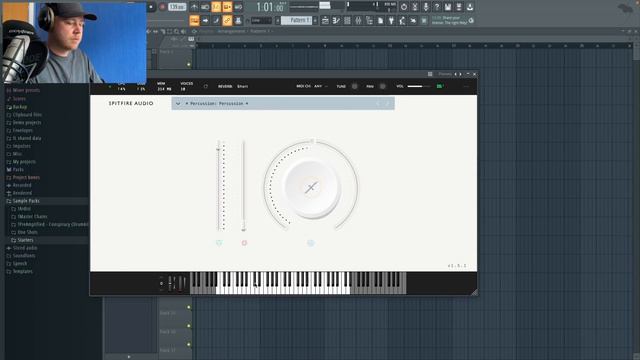
Task: Click the teal icon under the left slider
Action: pos(219,243)
